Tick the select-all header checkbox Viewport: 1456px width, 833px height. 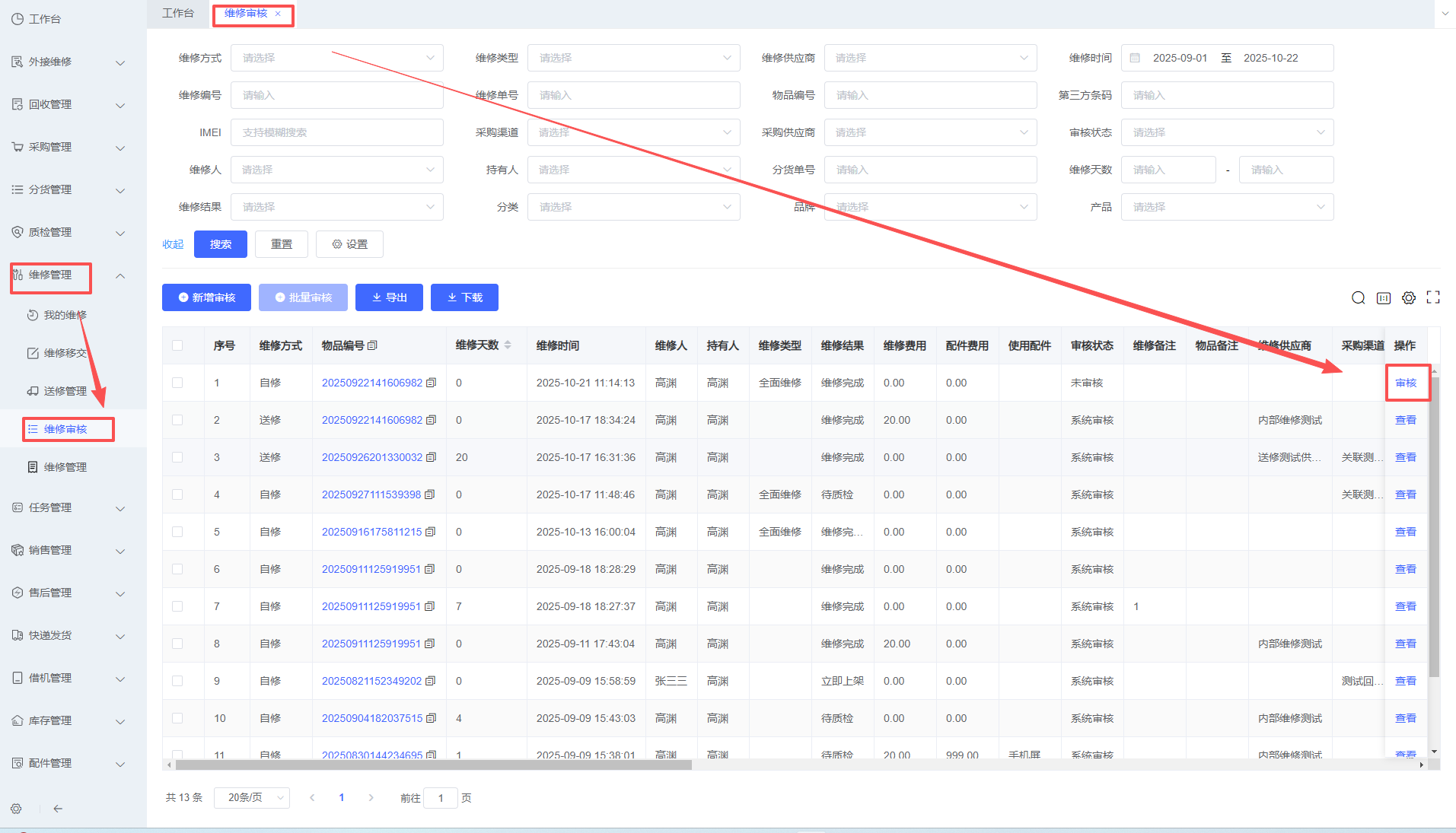pyautogui.click(x=177, y=345)
